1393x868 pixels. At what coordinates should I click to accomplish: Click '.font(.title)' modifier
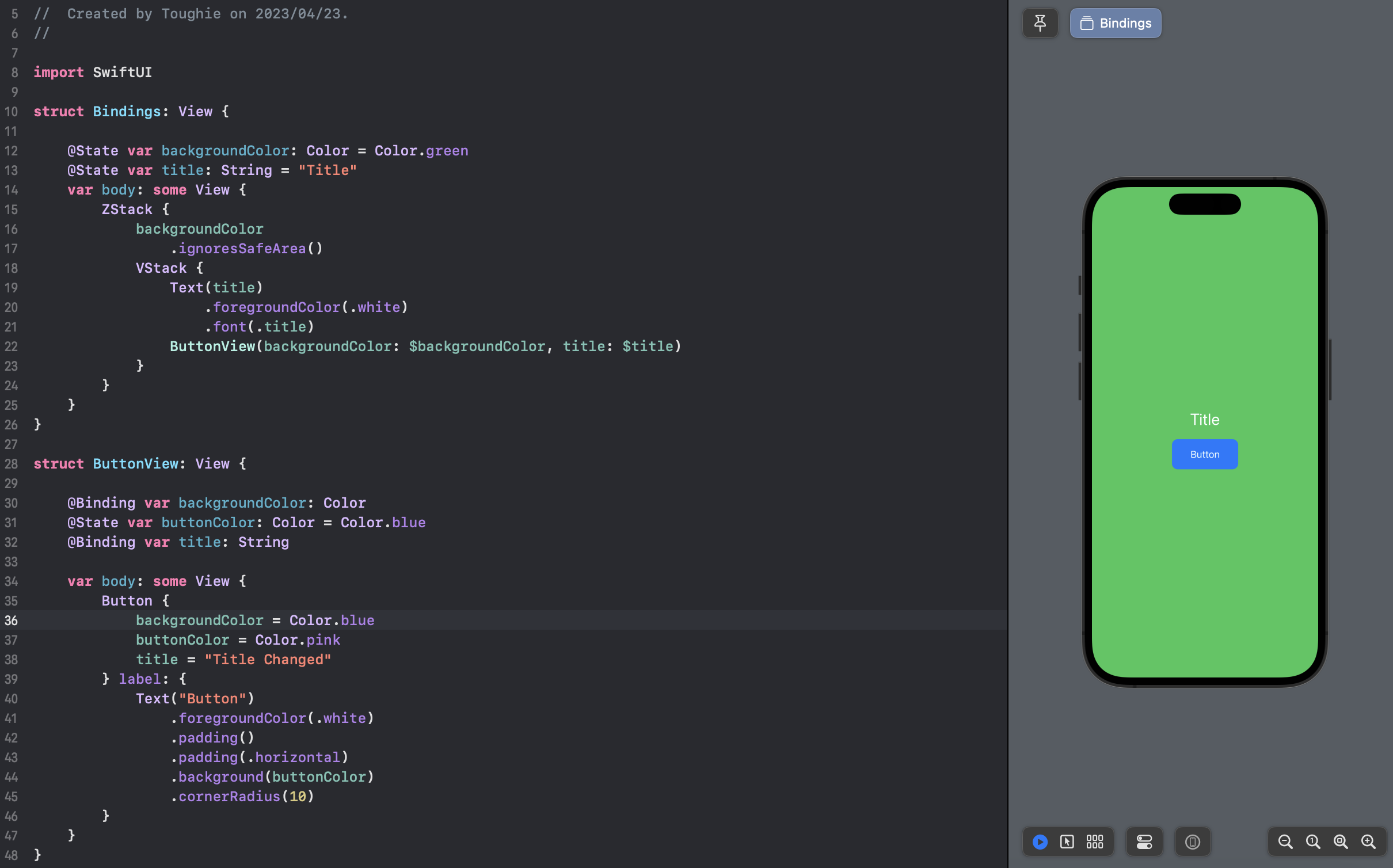click(x=259, y=327)
